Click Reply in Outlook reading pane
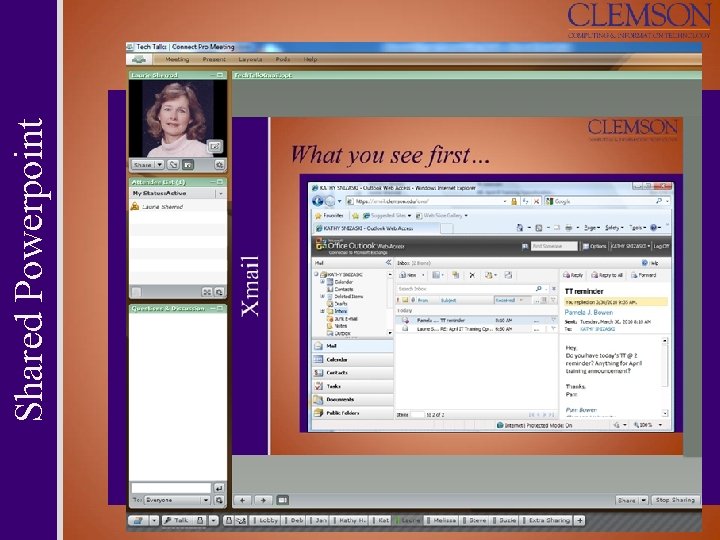Screen dimensions: 720x540 pyautogui.click(x=573, y=275)
